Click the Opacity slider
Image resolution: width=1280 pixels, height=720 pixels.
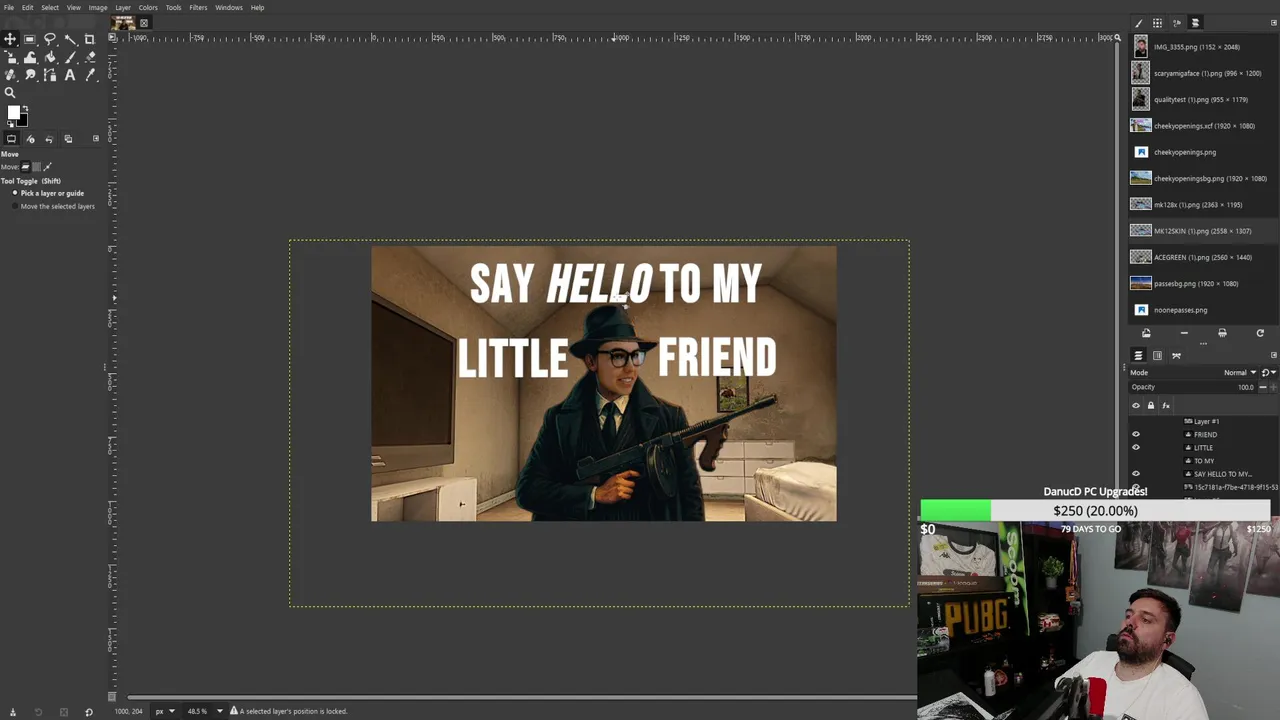coord(1193,387)
